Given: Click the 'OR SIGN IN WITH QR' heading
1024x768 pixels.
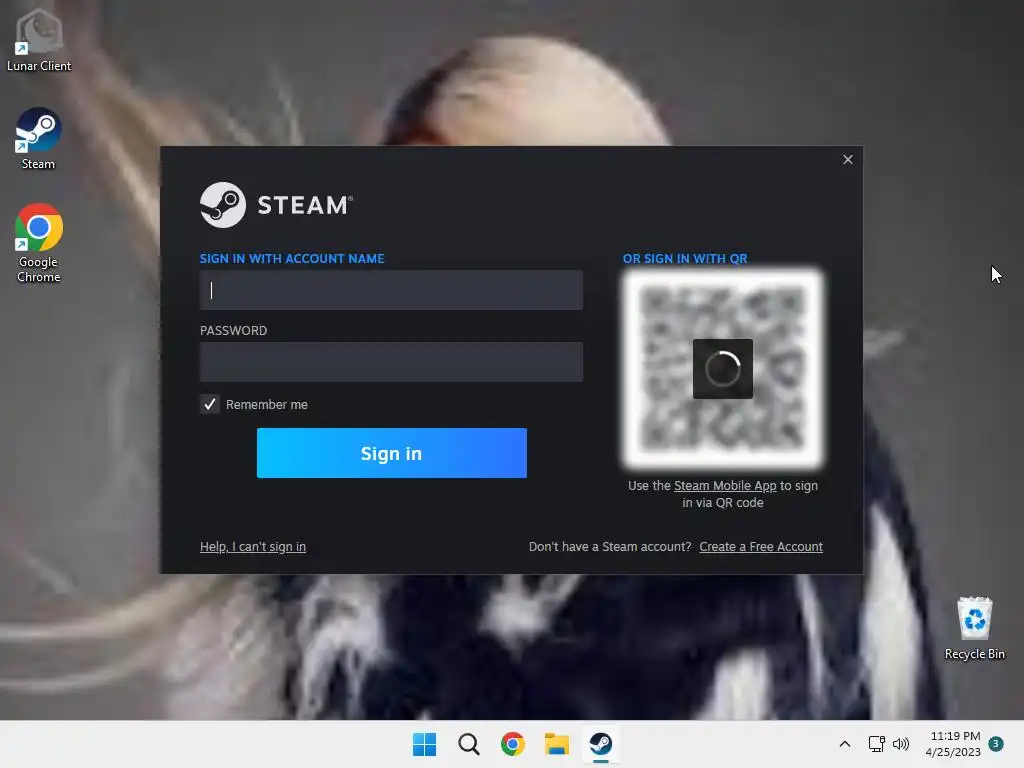Looking at the screenshot, I should click(685, 259).
